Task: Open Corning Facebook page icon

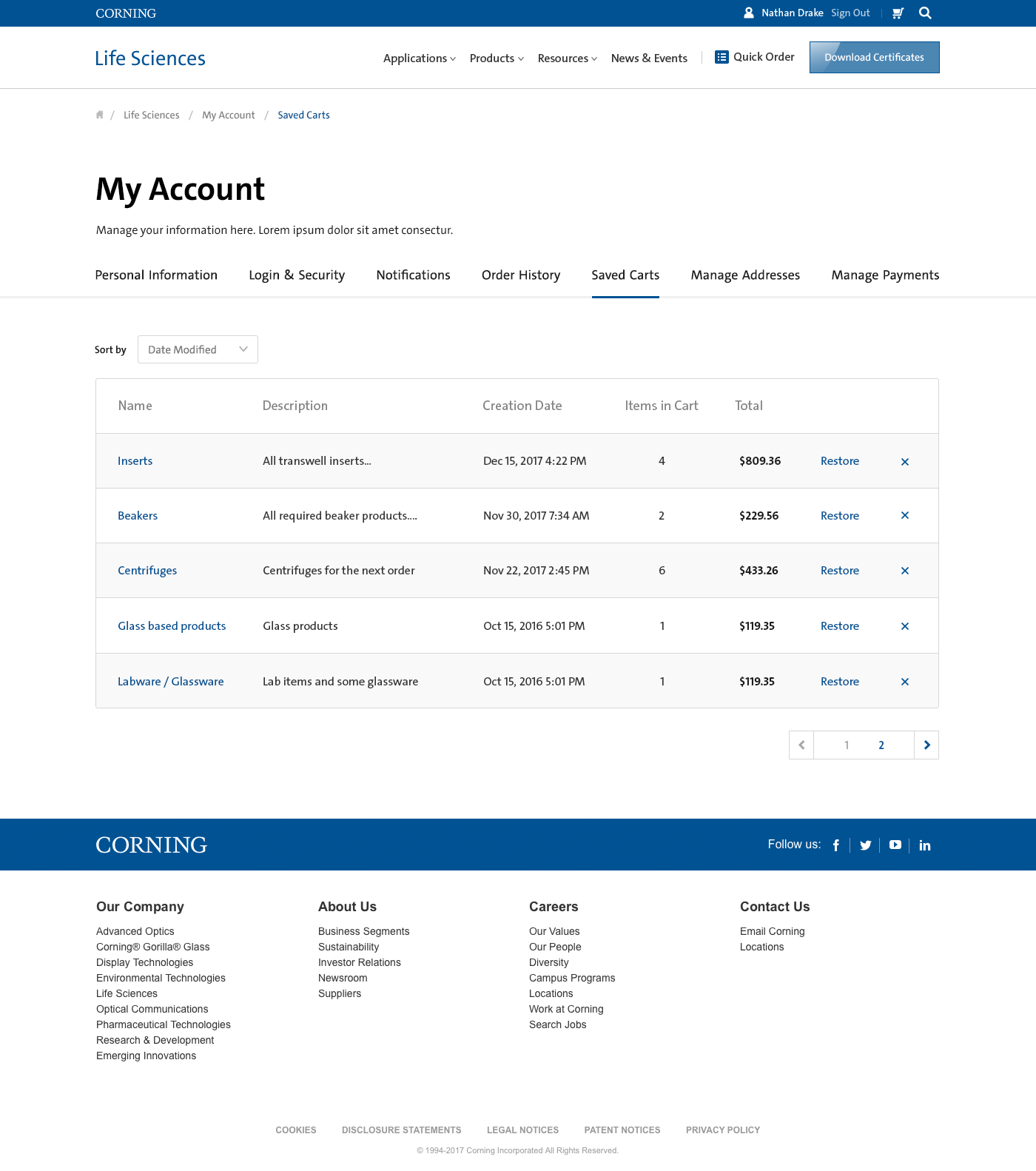Action: point(836,845)
